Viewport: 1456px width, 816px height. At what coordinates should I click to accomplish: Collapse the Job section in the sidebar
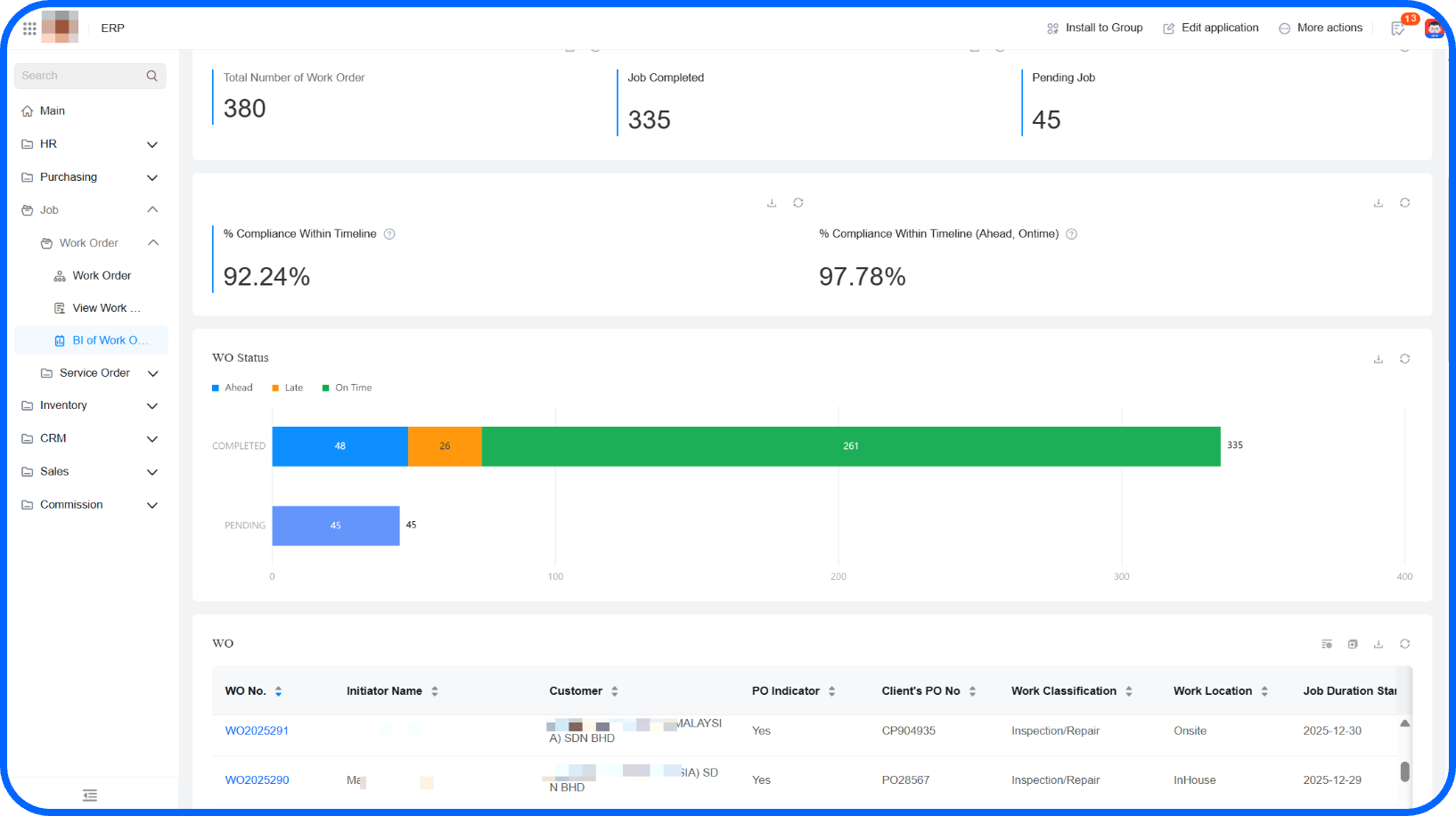click(152, 209)
